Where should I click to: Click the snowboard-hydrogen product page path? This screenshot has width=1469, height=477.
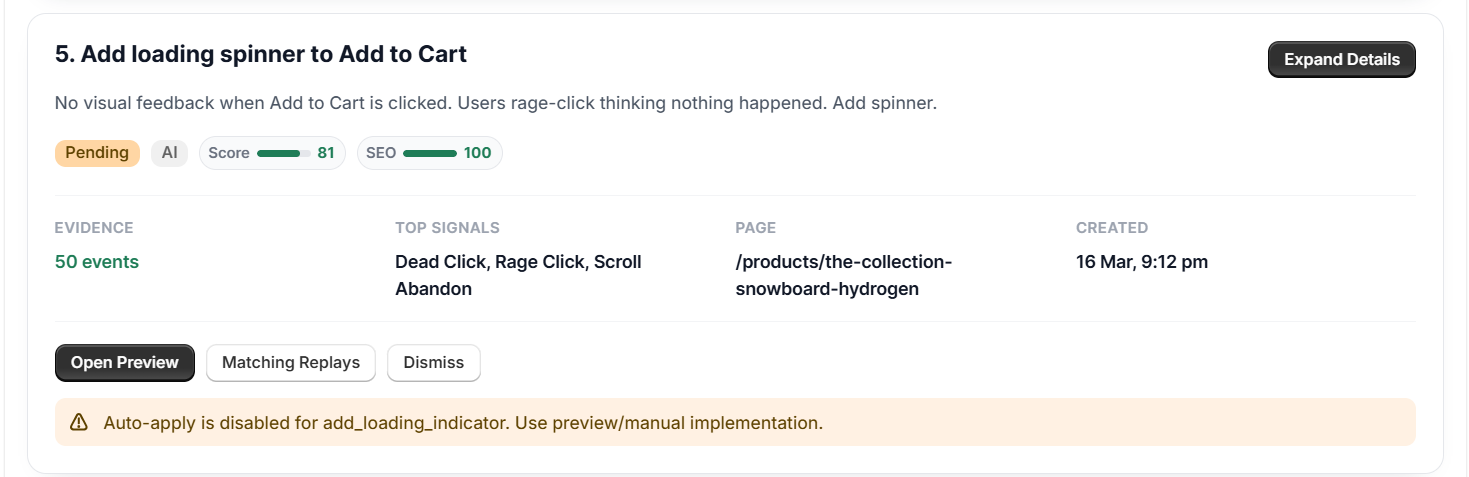point(843,275)
